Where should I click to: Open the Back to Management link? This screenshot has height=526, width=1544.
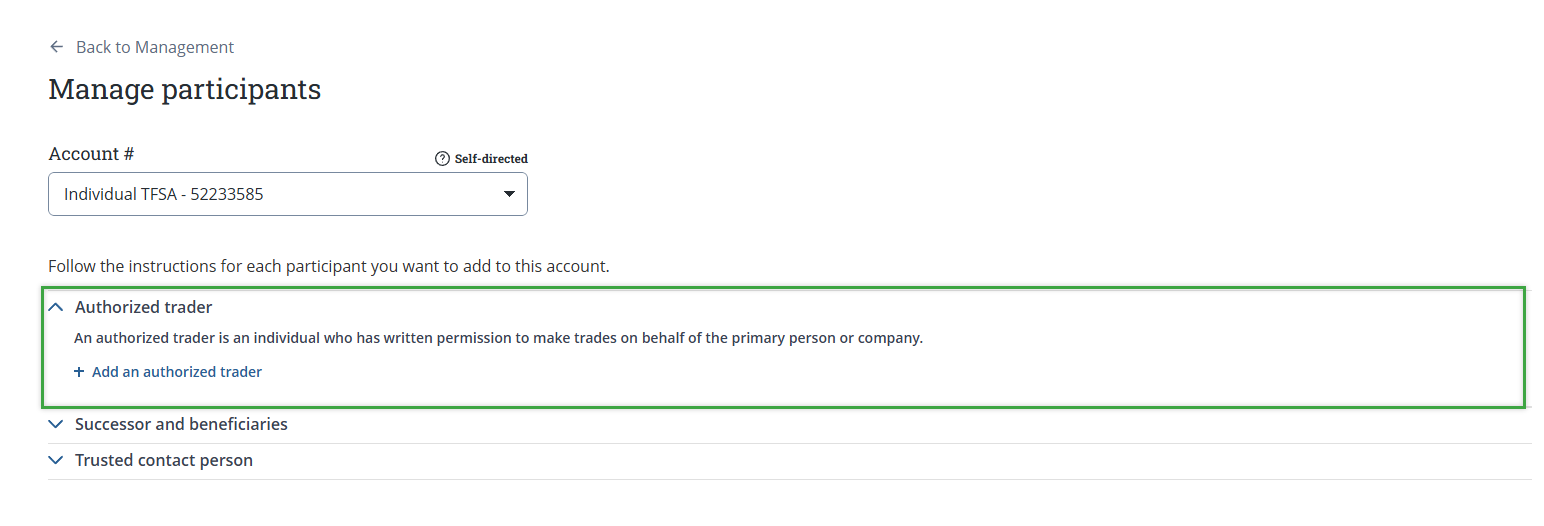(154, 47)
